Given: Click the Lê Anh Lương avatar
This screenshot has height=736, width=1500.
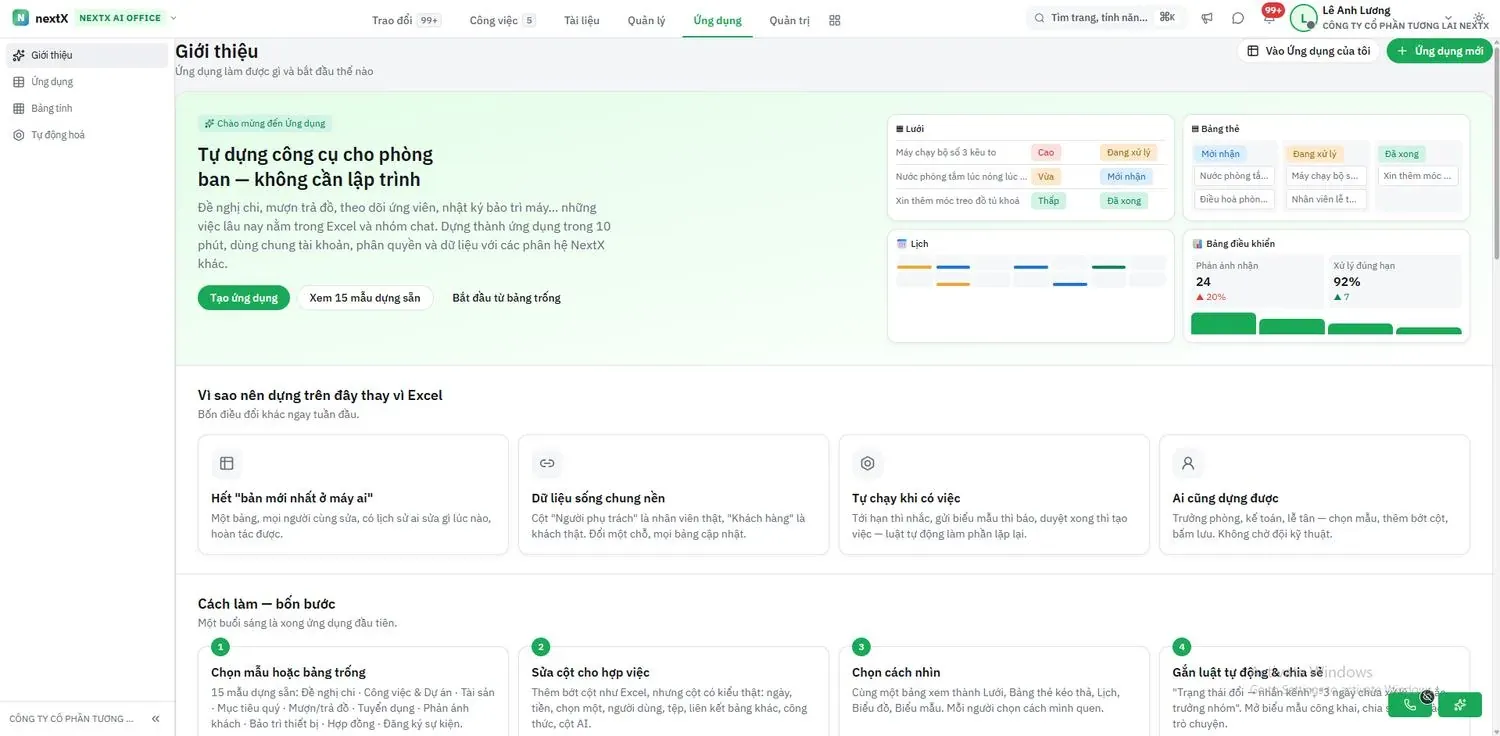Looking at the screenshot, I should pos(1303,18).
